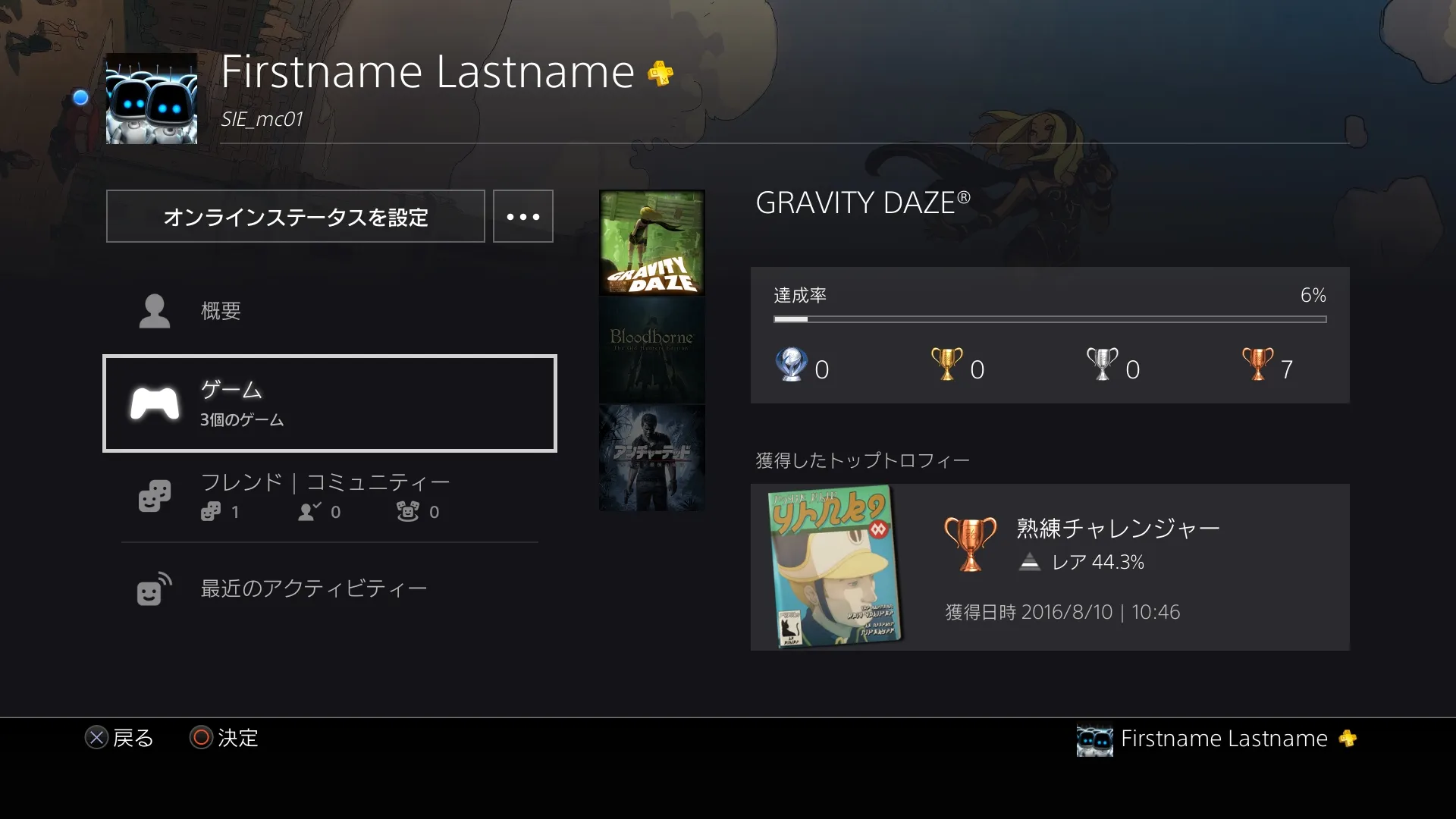Click the 達成率 progress bar

(1049, 319)
